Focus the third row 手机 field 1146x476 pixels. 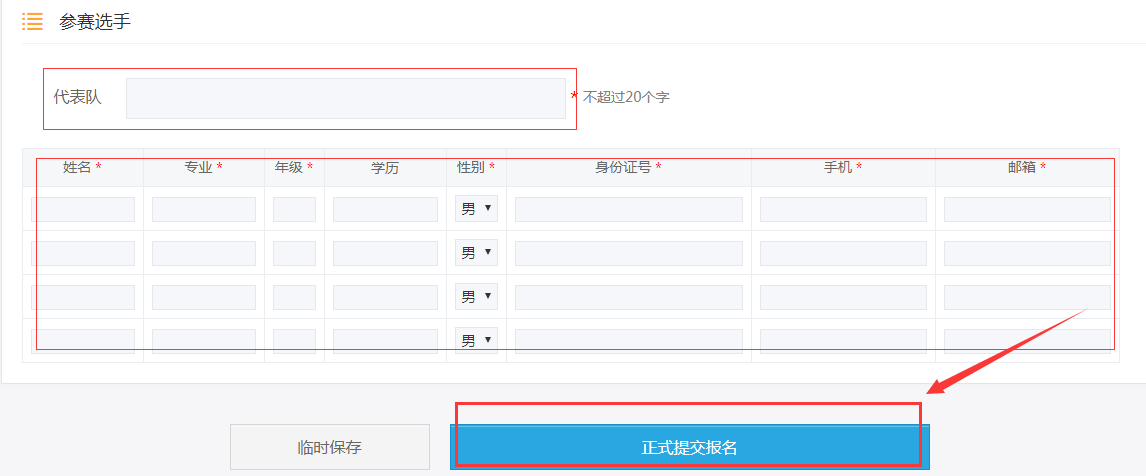tap(843, 297)
